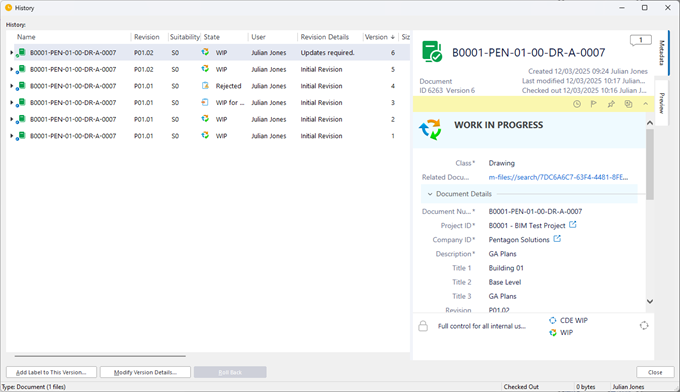The width and height of the screenshot is (680, 392).
Task: Collapse the metadata header with up chevron
Action: 645,104
